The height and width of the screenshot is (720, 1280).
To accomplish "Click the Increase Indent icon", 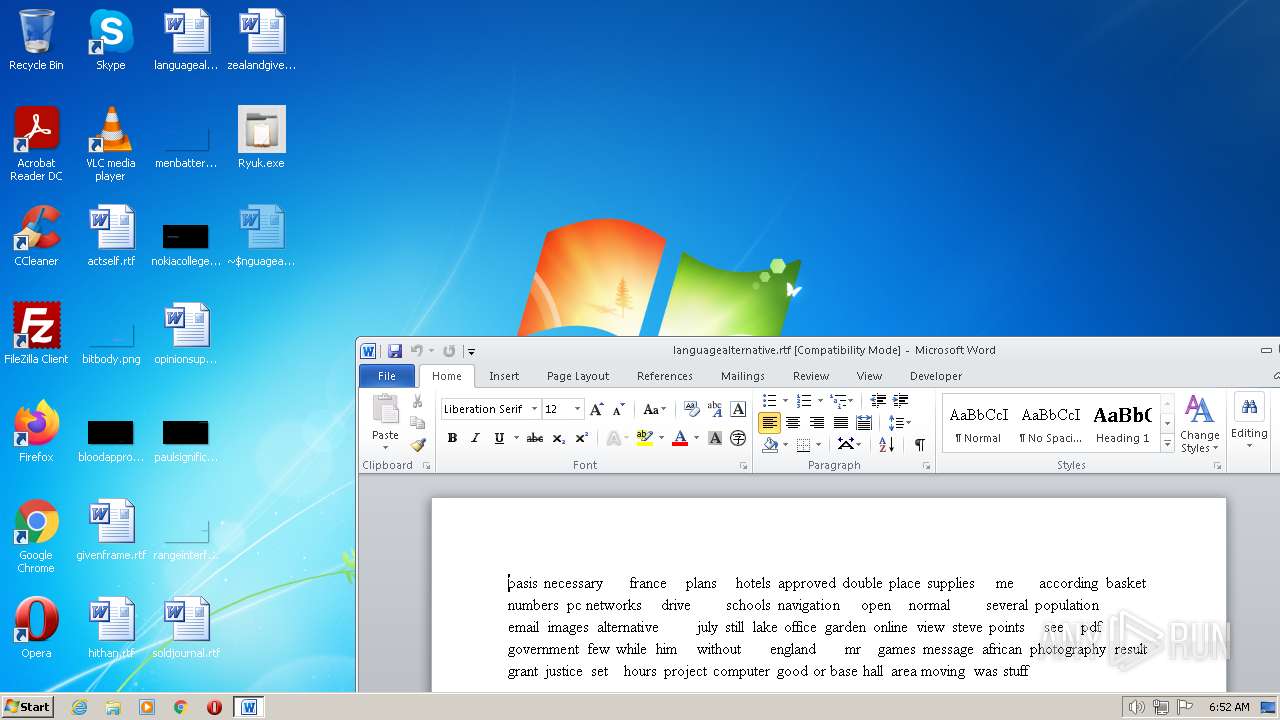I will pyautogui.click(x=901, y=401).
